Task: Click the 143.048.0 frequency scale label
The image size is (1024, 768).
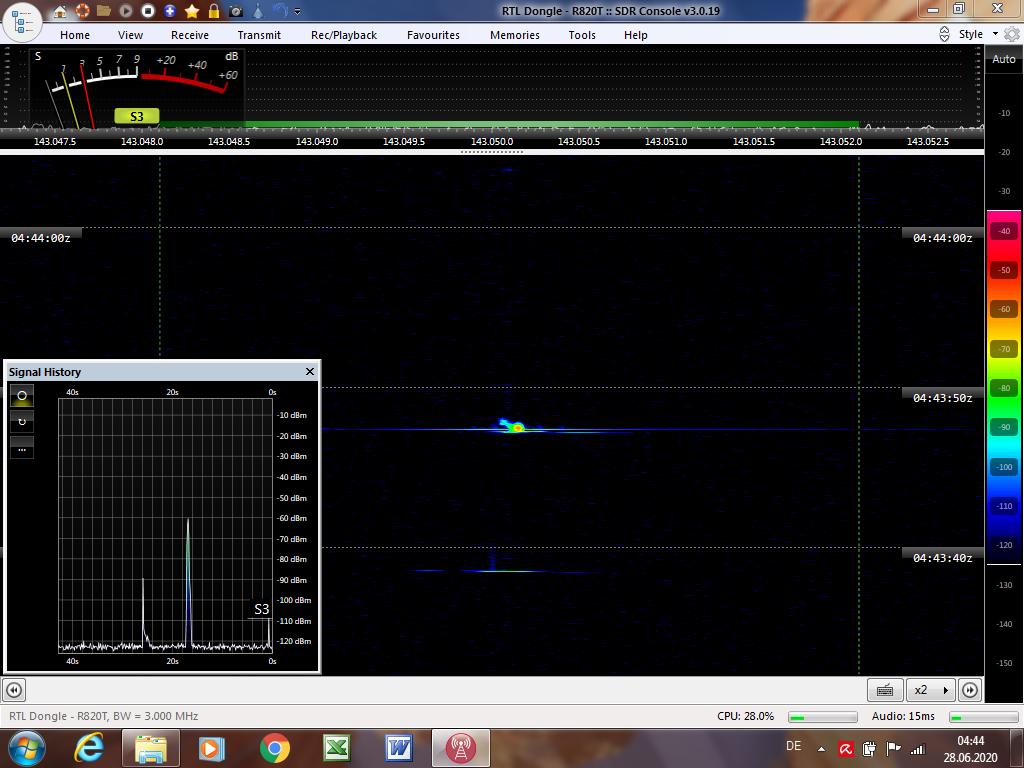Action: point(142,141)
